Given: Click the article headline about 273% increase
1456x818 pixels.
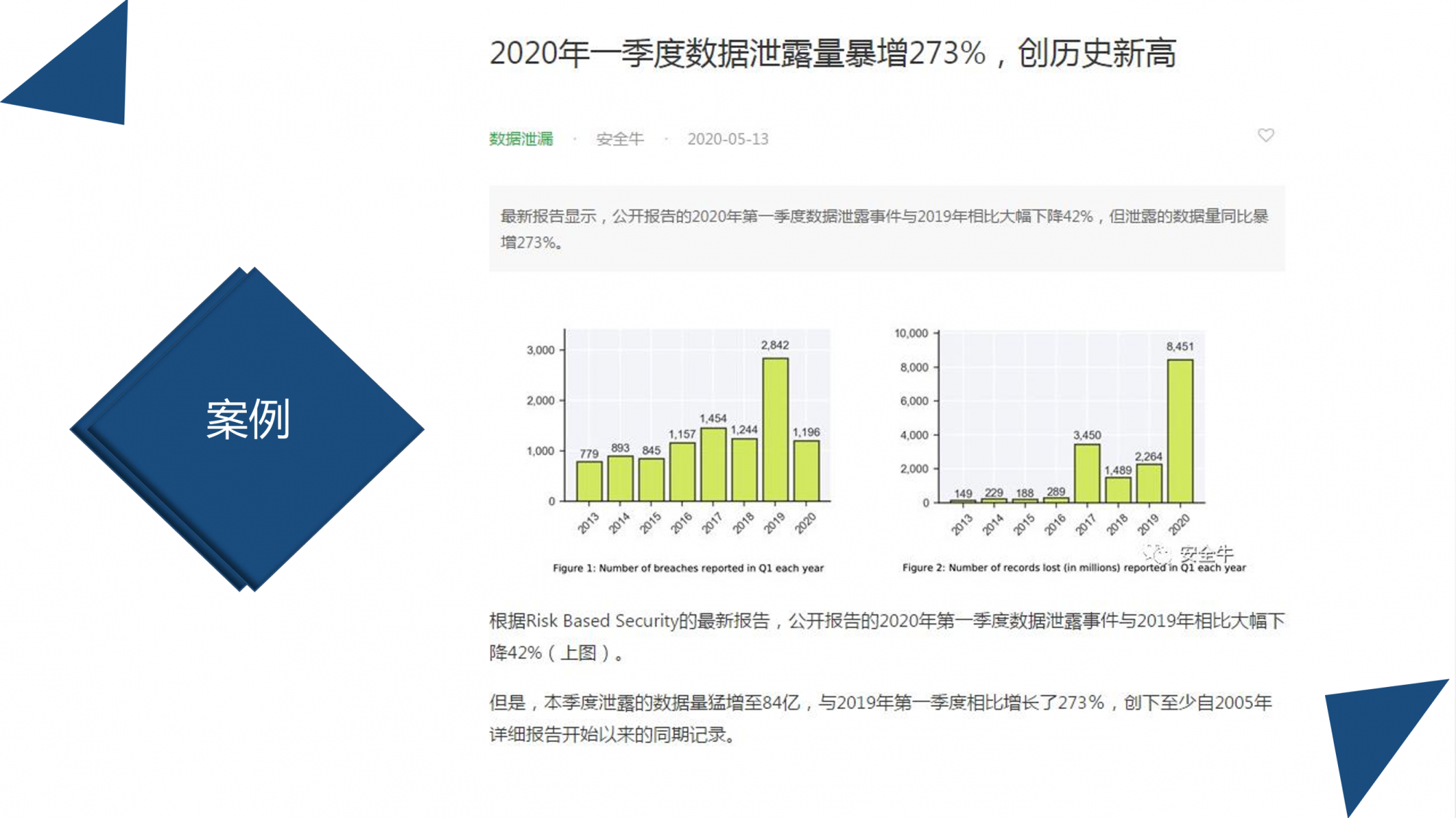Looking at the screenshot, I should [x=832, y=53].
